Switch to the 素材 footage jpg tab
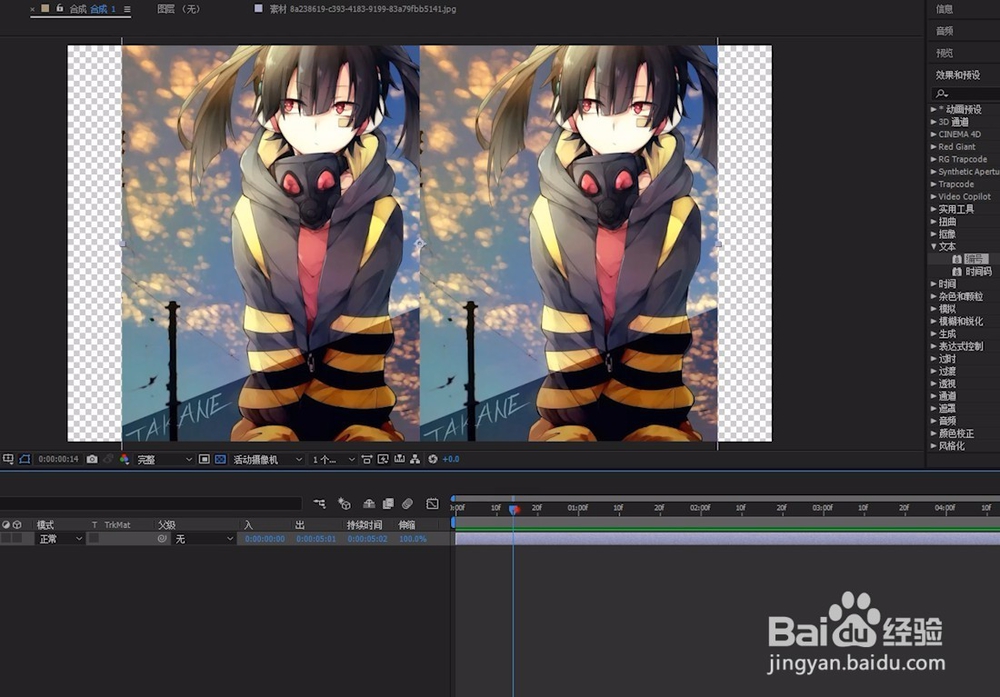 pos(362,9)
